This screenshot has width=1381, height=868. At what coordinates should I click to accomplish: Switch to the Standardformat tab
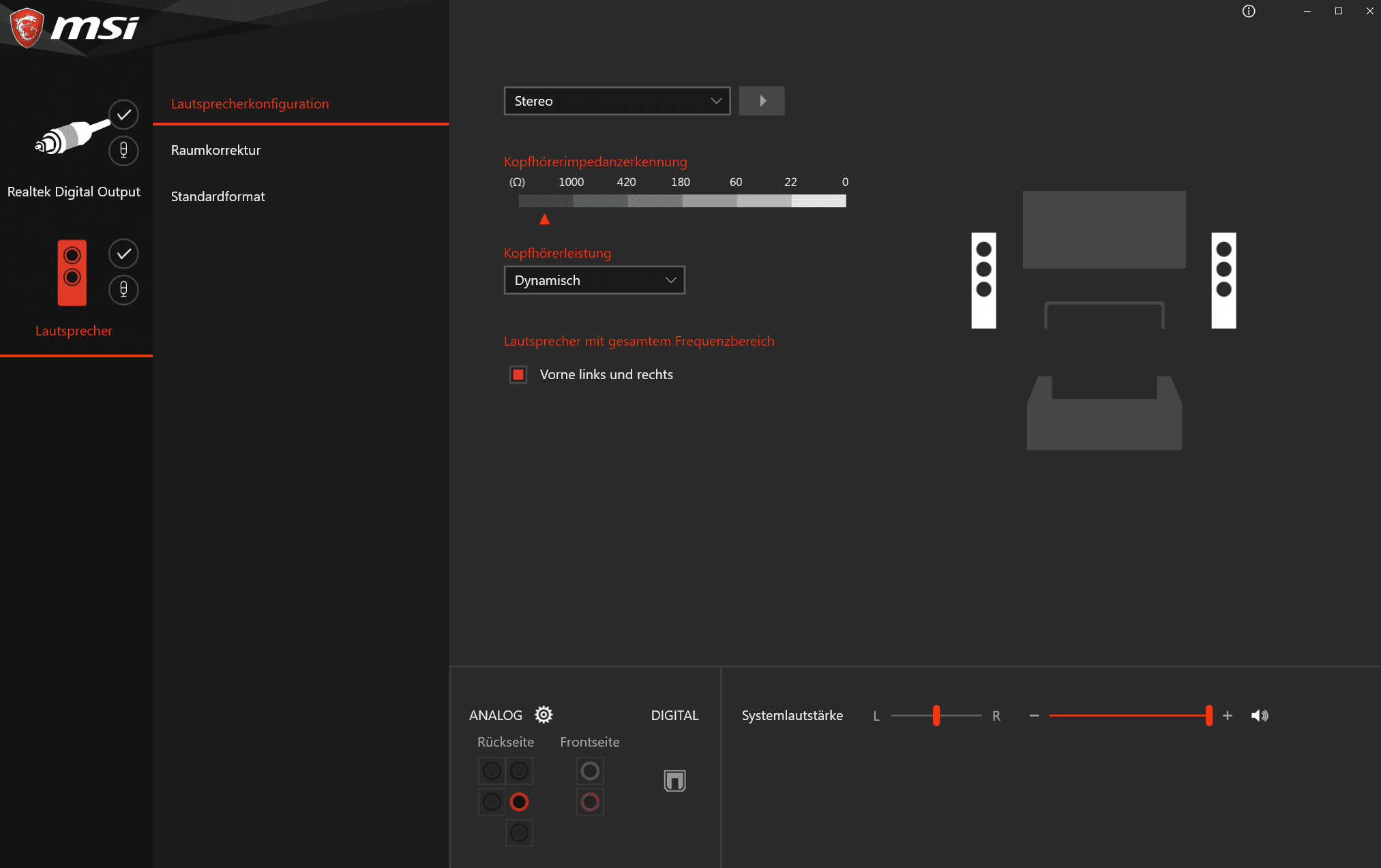coord(218,196)
